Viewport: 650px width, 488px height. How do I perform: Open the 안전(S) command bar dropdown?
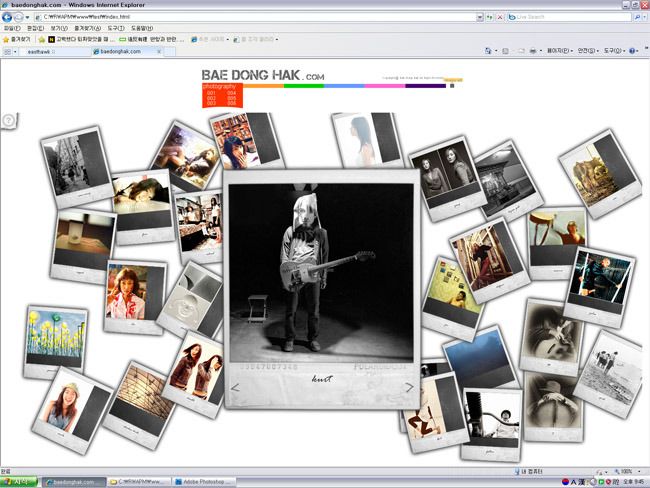(x=588, y=51)
